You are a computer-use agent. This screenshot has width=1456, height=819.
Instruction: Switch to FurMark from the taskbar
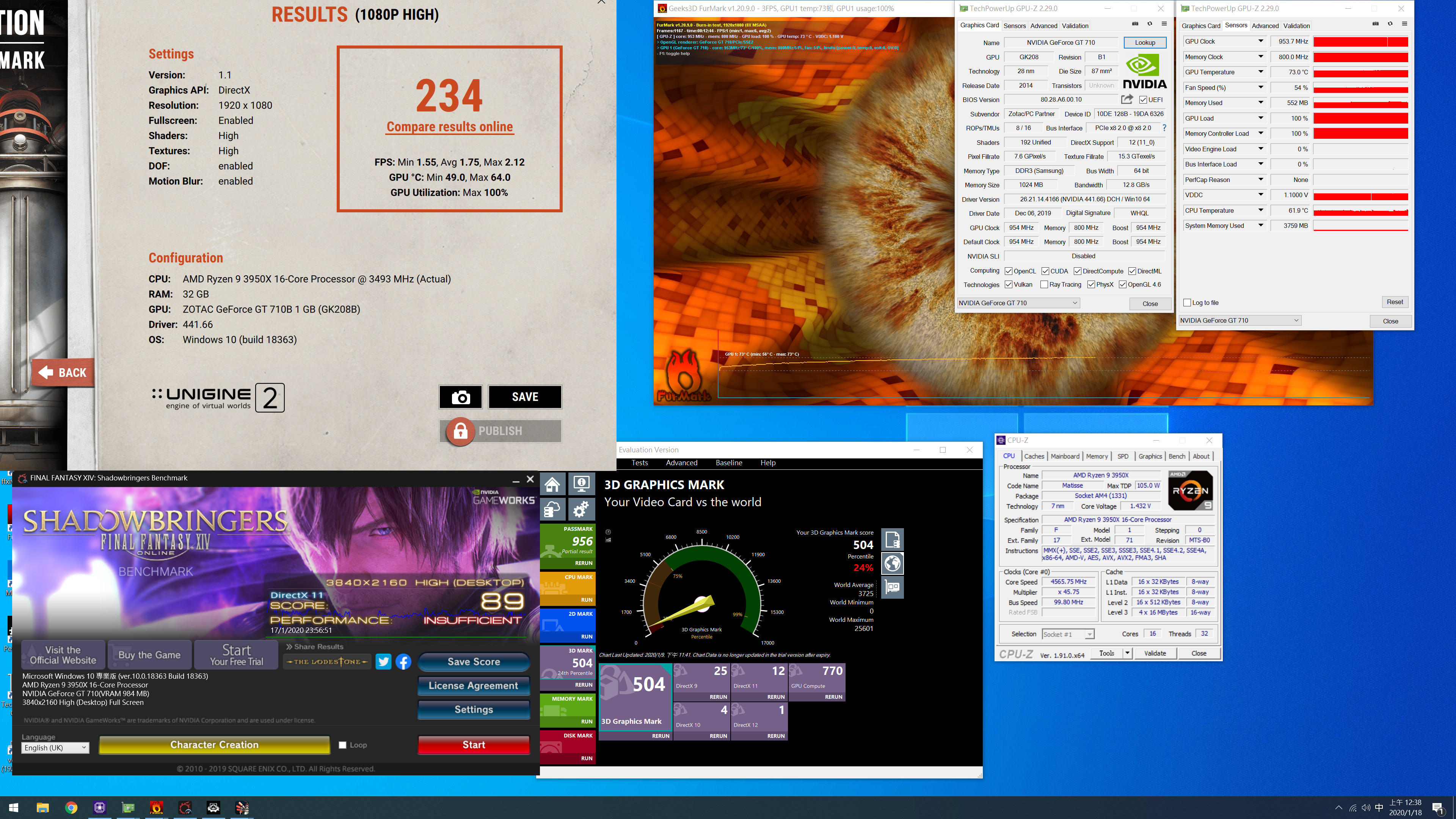tap(157, 808)
